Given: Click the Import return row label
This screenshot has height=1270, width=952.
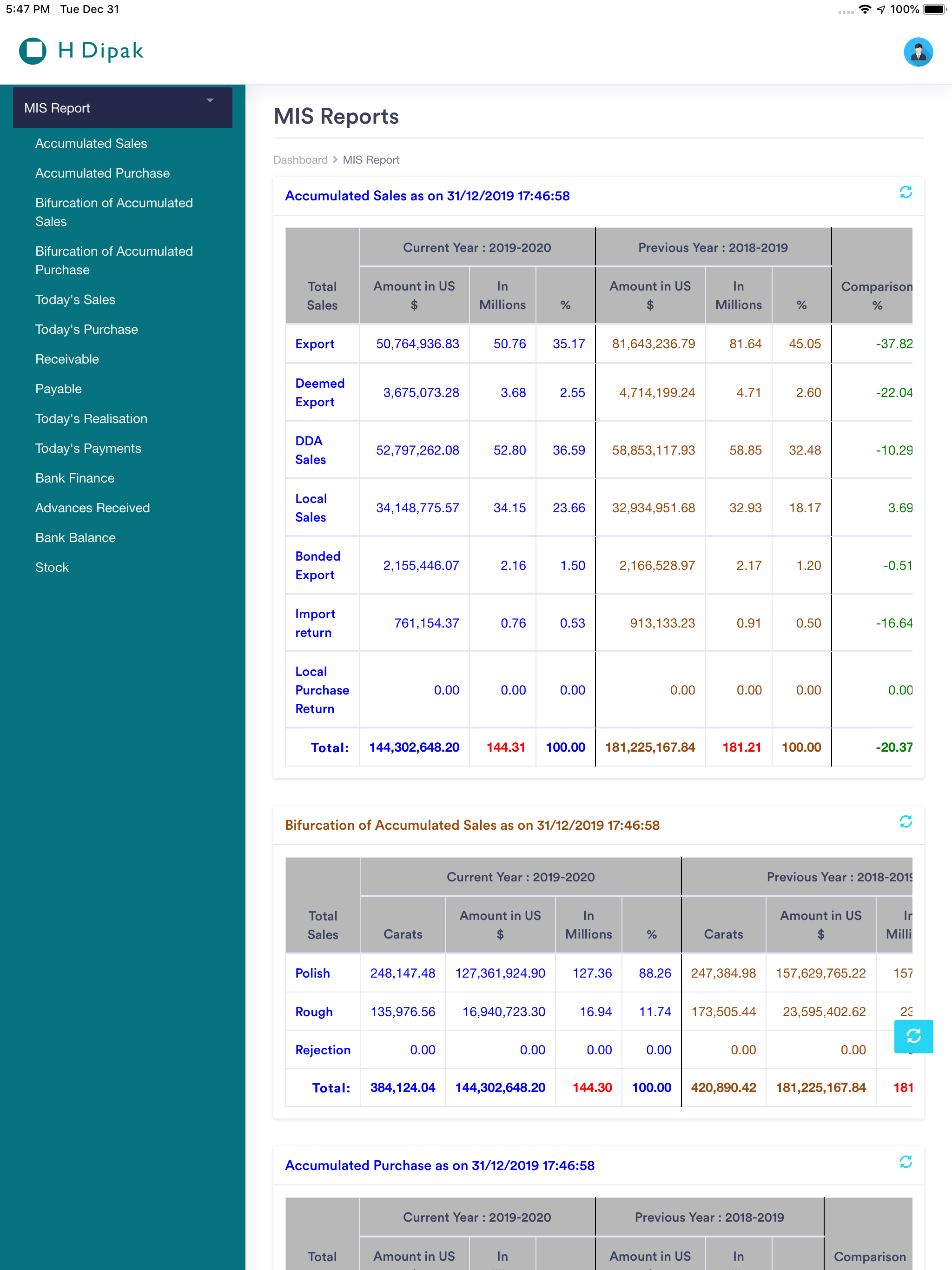Looking at the screenshot, I should click(x=315, y=623).
